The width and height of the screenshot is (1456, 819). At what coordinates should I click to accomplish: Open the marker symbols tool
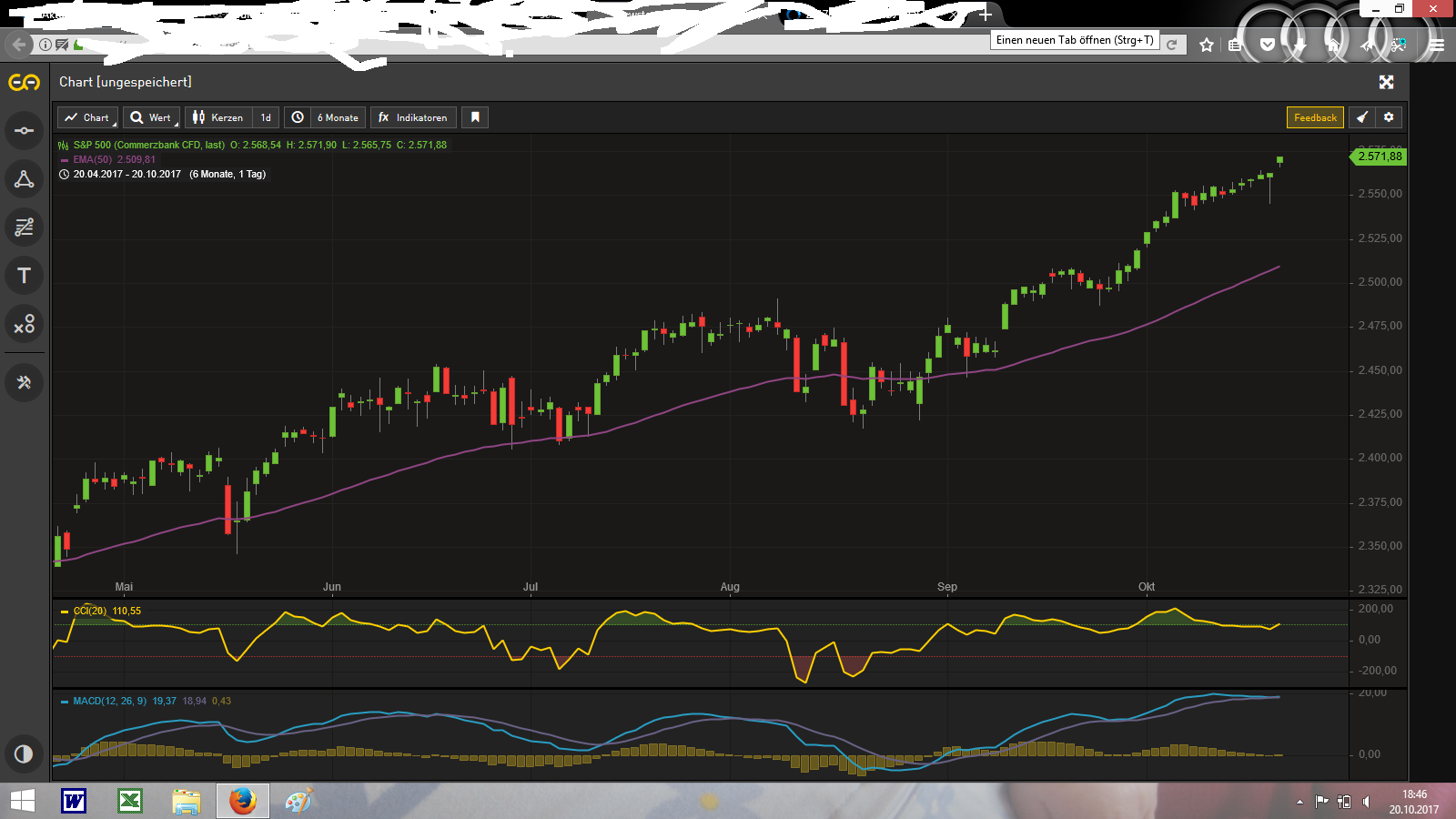click(x=25, y=324)
